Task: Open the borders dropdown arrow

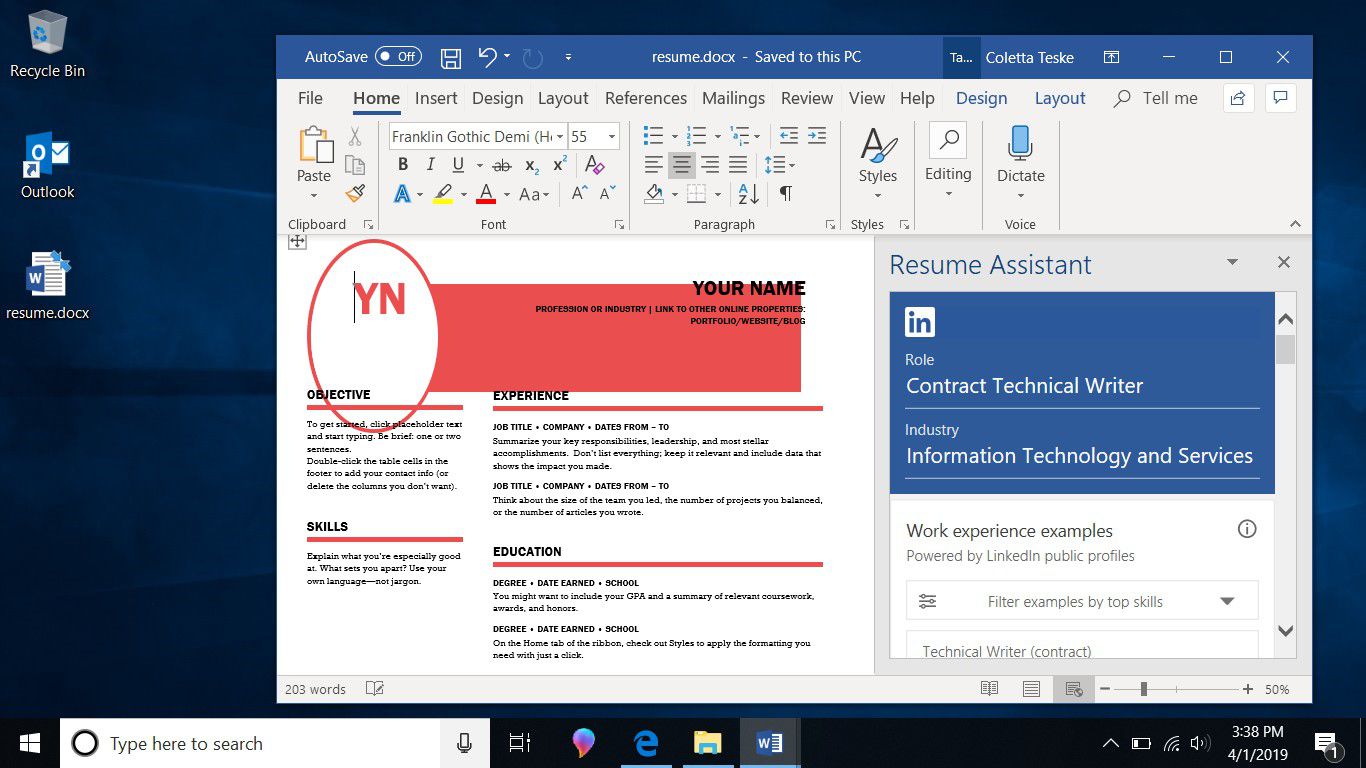Action: tap(718, 194)
